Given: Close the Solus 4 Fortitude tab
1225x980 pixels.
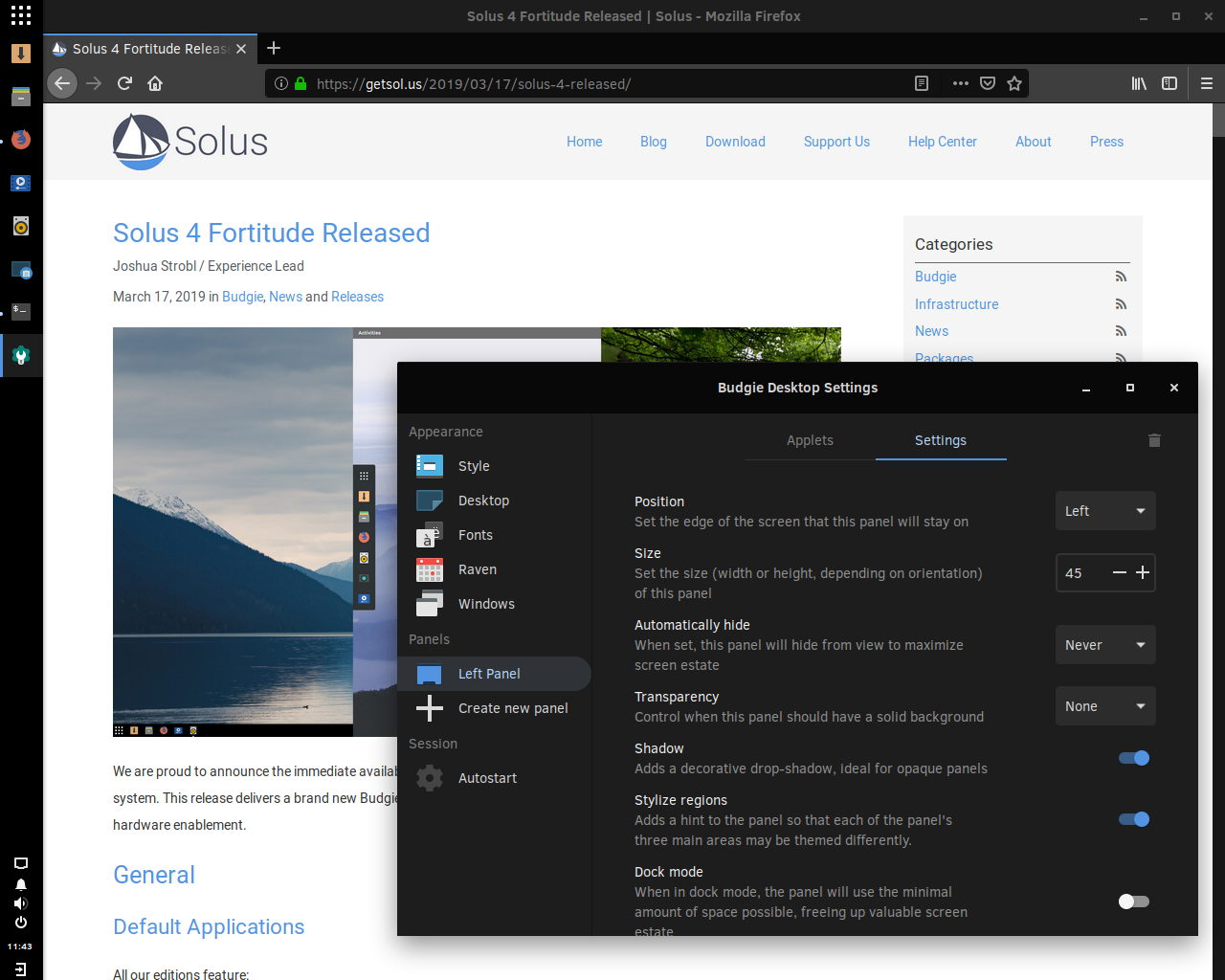Looking at the screenshot, I should [x=241, y=49].
